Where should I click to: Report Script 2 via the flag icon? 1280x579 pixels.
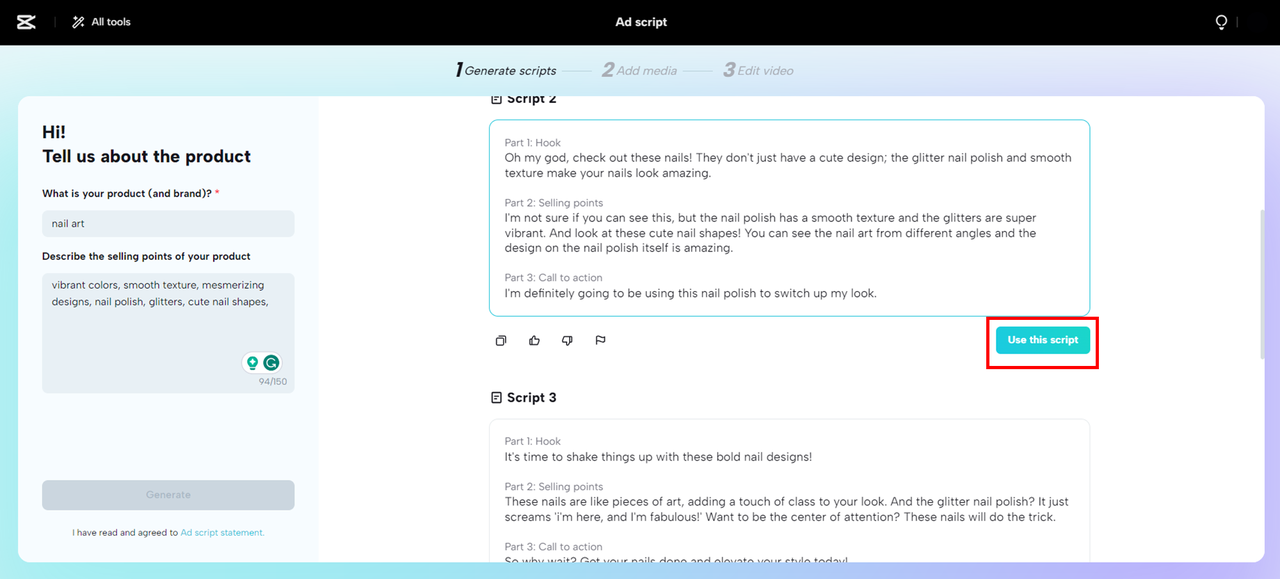coord(600,340)
